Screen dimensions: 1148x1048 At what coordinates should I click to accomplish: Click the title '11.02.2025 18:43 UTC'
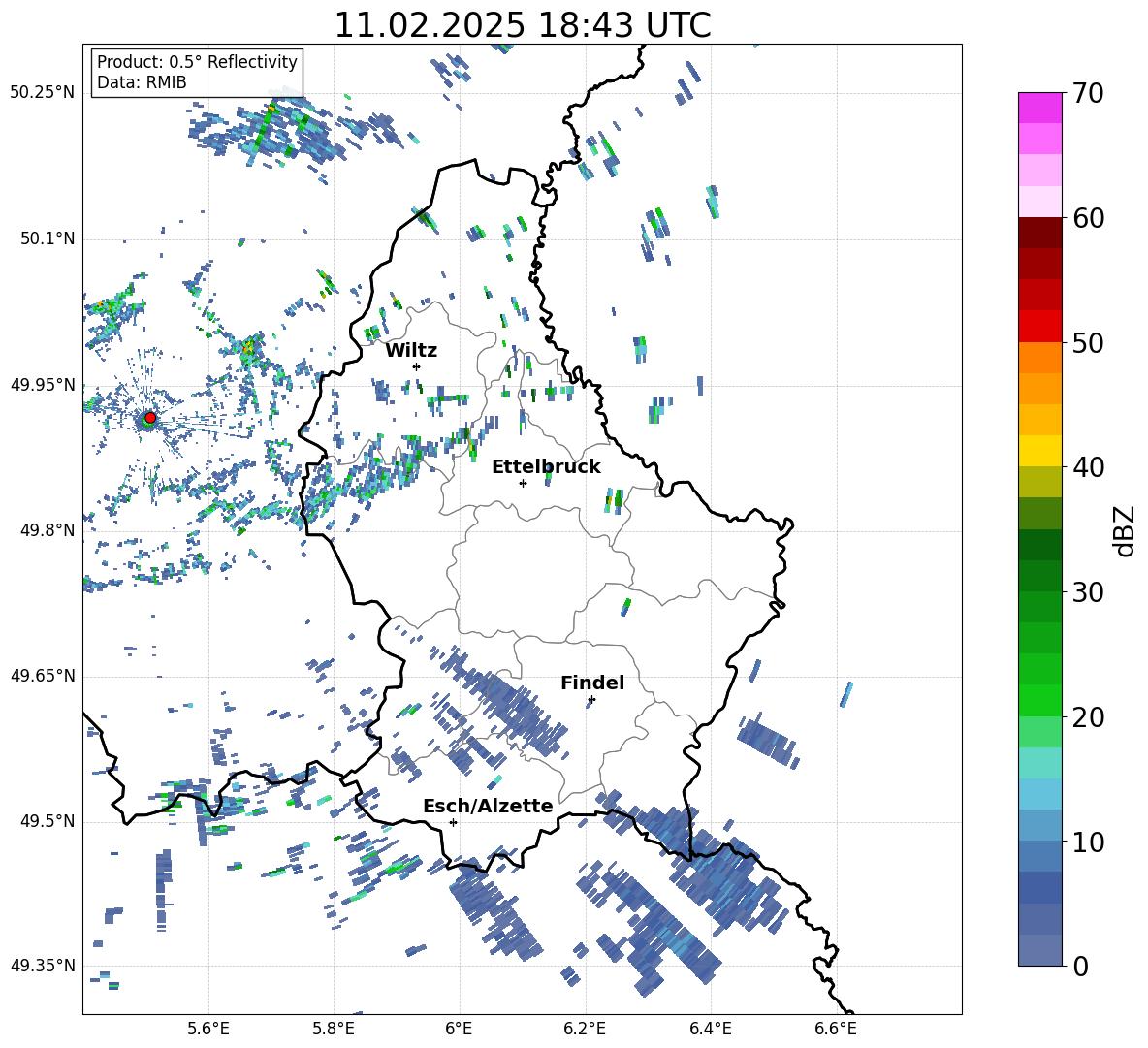(522, 25)
